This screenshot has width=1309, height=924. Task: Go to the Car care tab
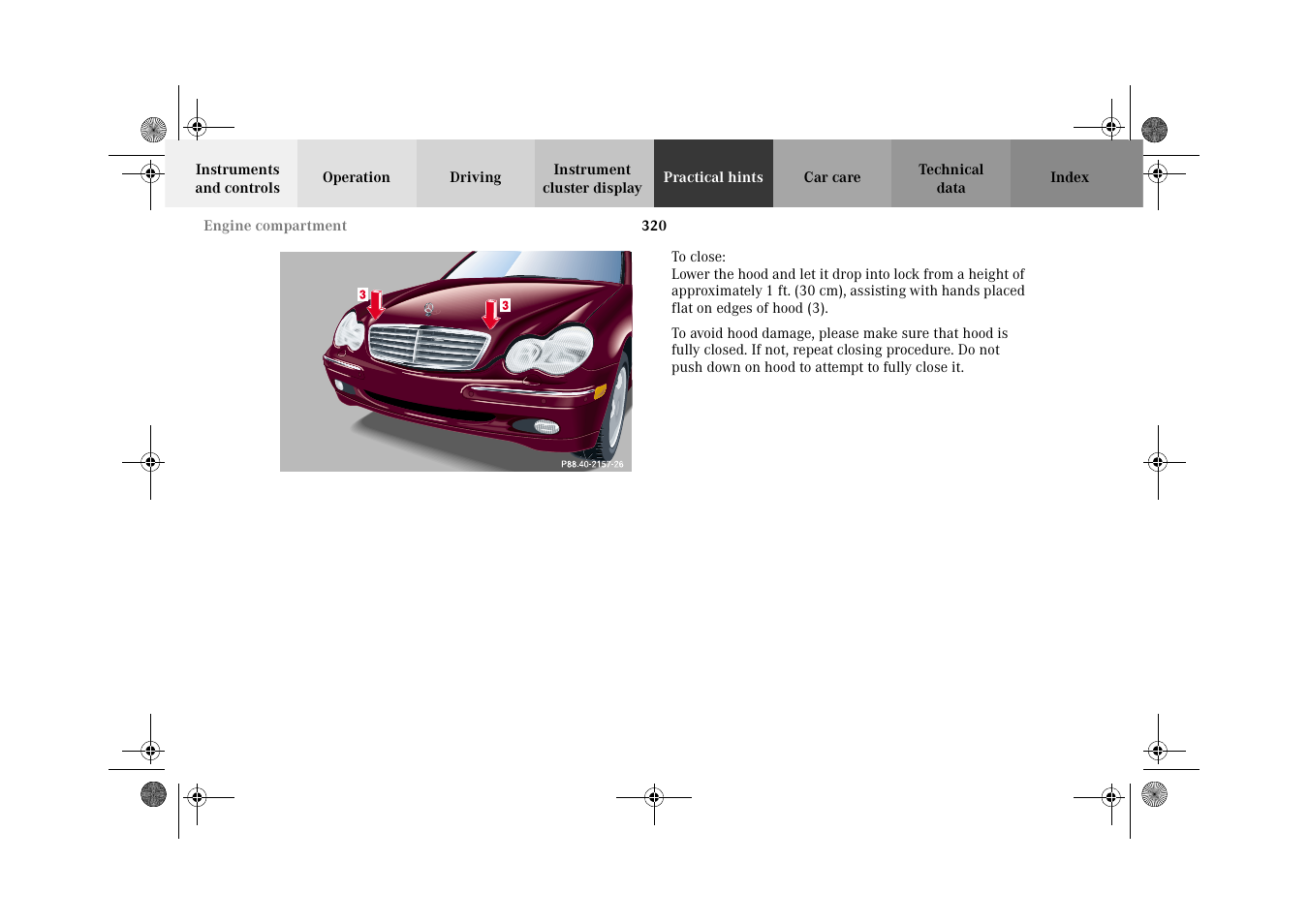(x=832, y=173)
